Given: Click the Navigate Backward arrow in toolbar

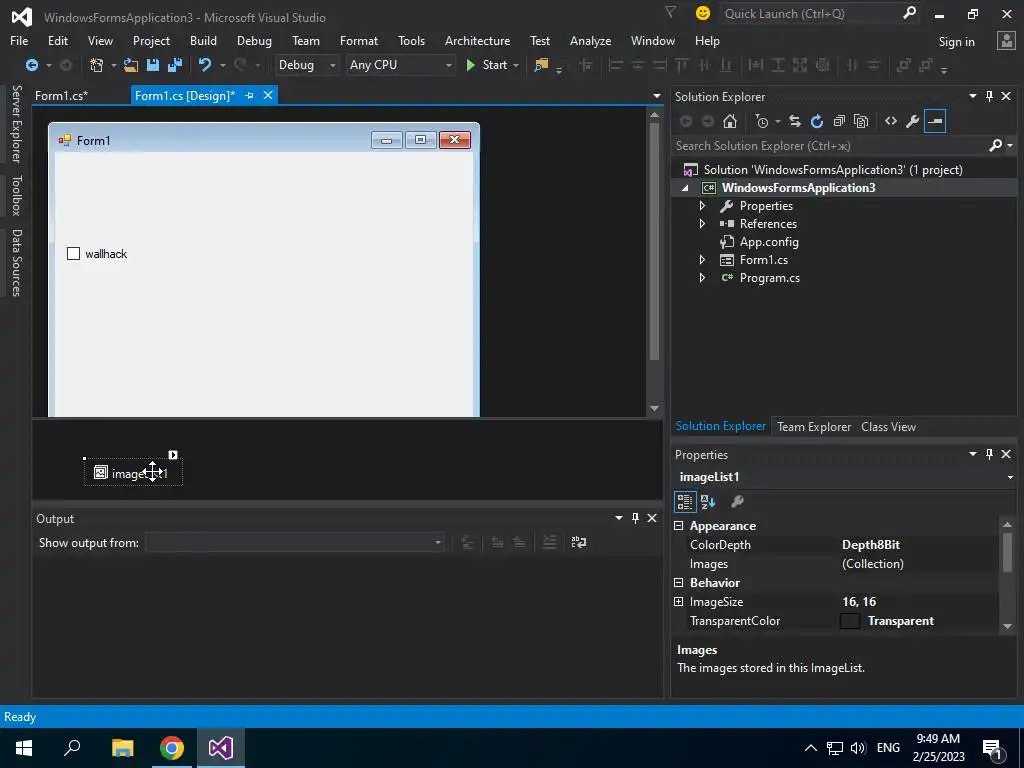Looking at the screenshot, I should coord(31,65).
